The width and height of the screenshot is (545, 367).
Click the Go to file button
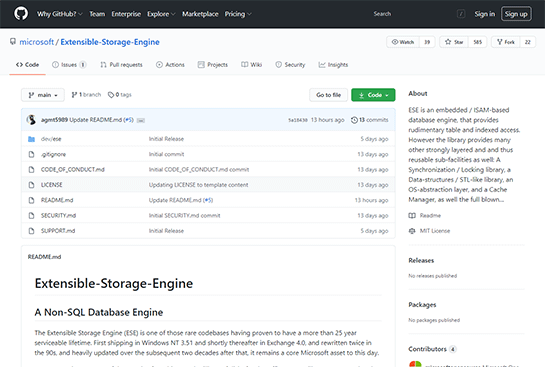coord(328,95)
